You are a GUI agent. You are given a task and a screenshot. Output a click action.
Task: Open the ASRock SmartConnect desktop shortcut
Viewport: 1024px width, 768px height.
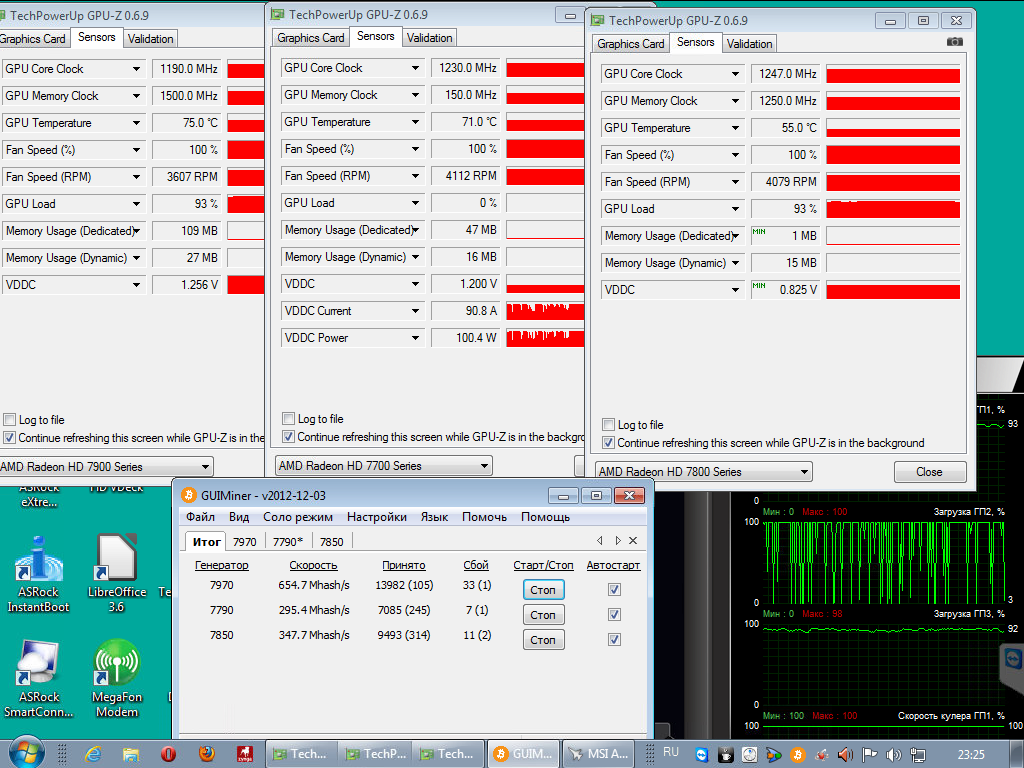click(38, 679)
